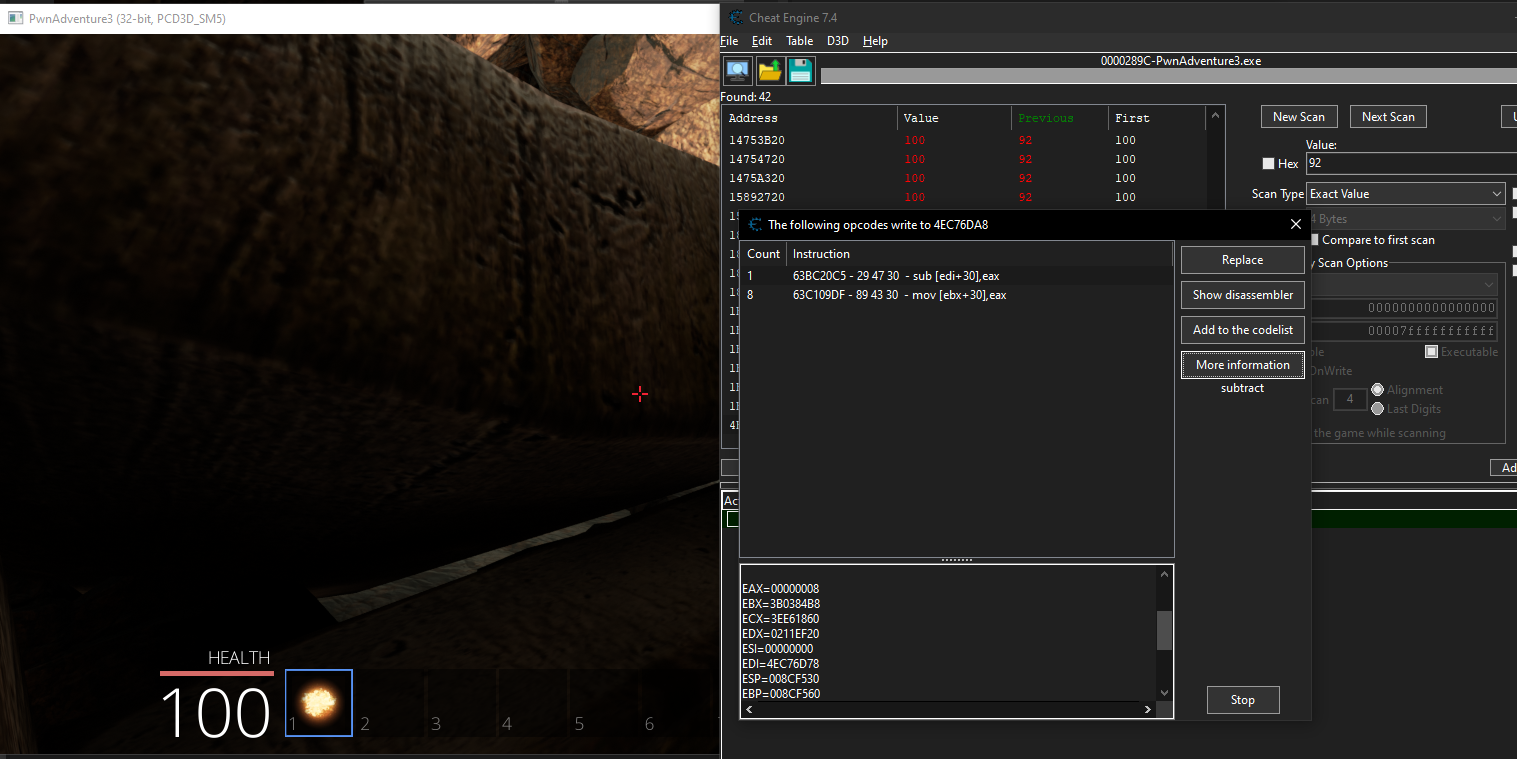Image resolution: width=1517 pixels, height=759 pixels.
Task: Open the process list computer icon
Action: click(738, 70)
